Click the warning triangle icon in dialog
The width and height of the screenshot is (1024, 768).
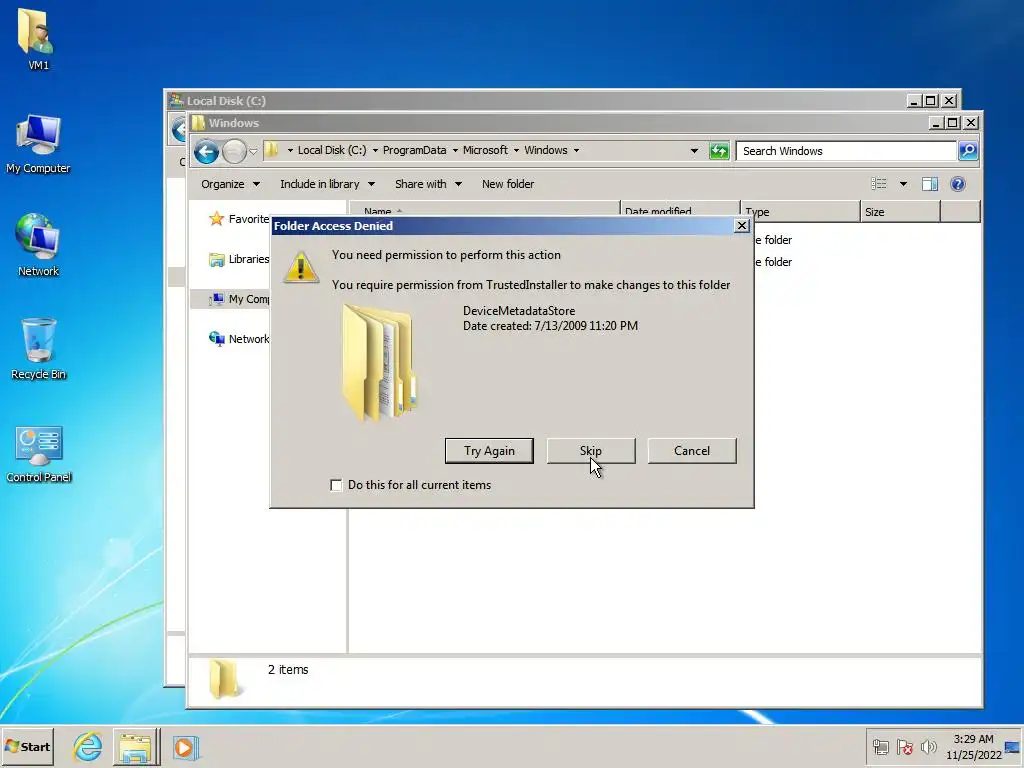point(300,267)
